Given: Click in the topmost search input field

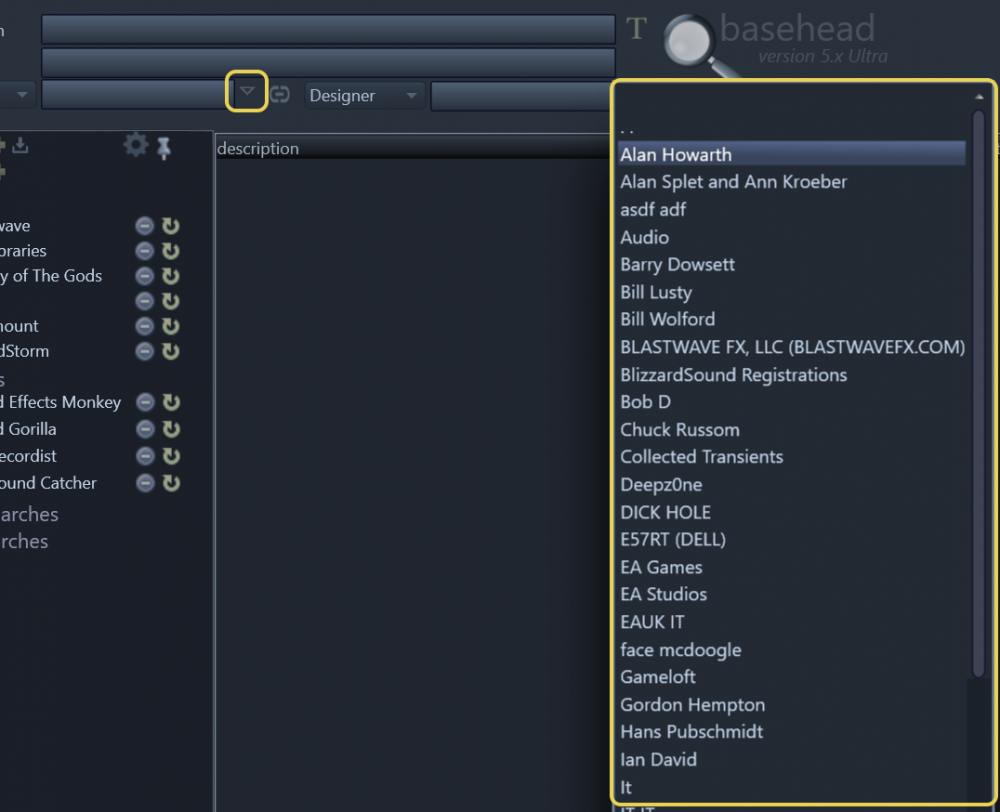Looking at the screenshot, I should point(328,29).
